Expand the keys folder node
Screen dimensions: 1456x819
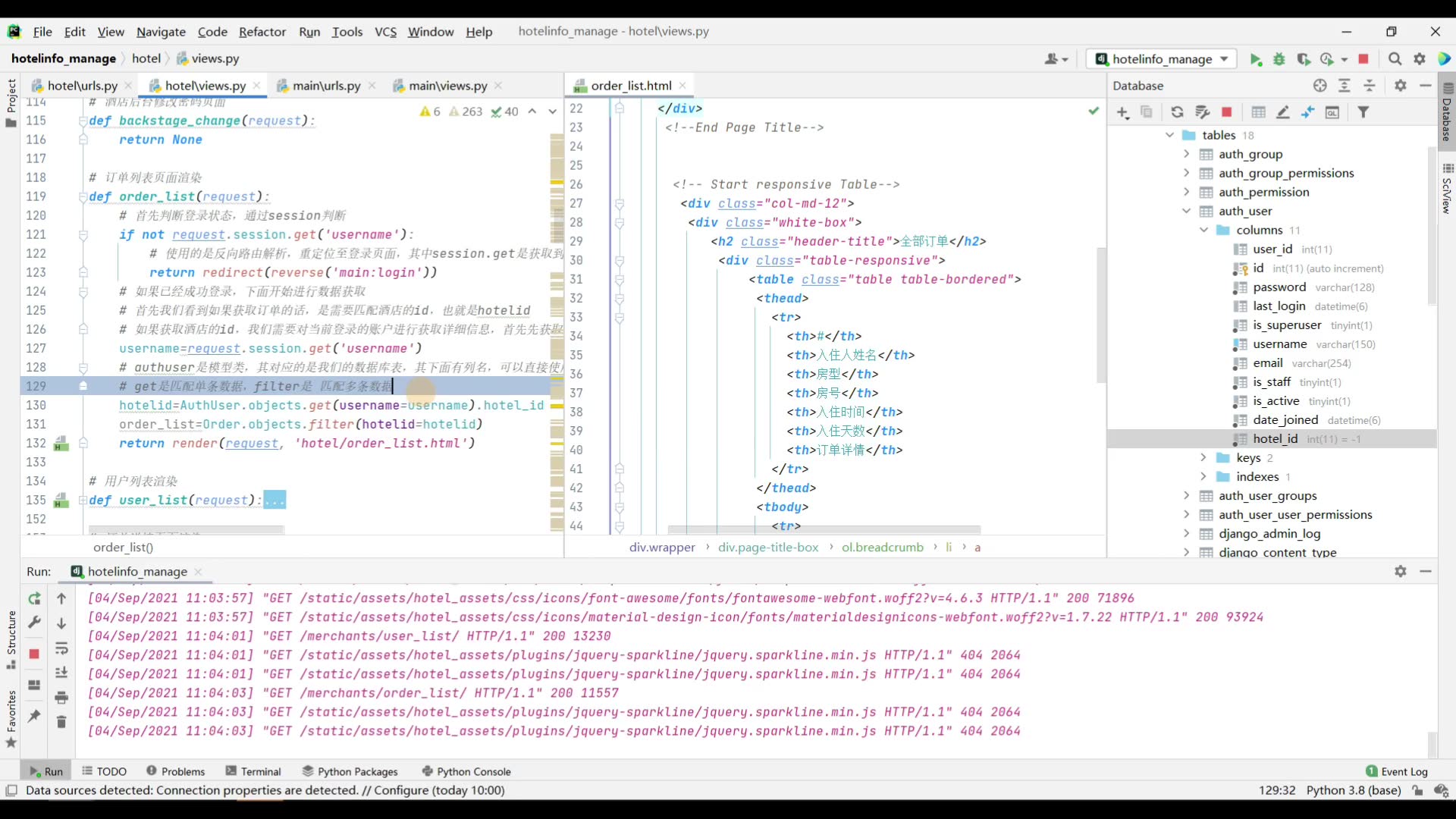(x=1203, y=457)
